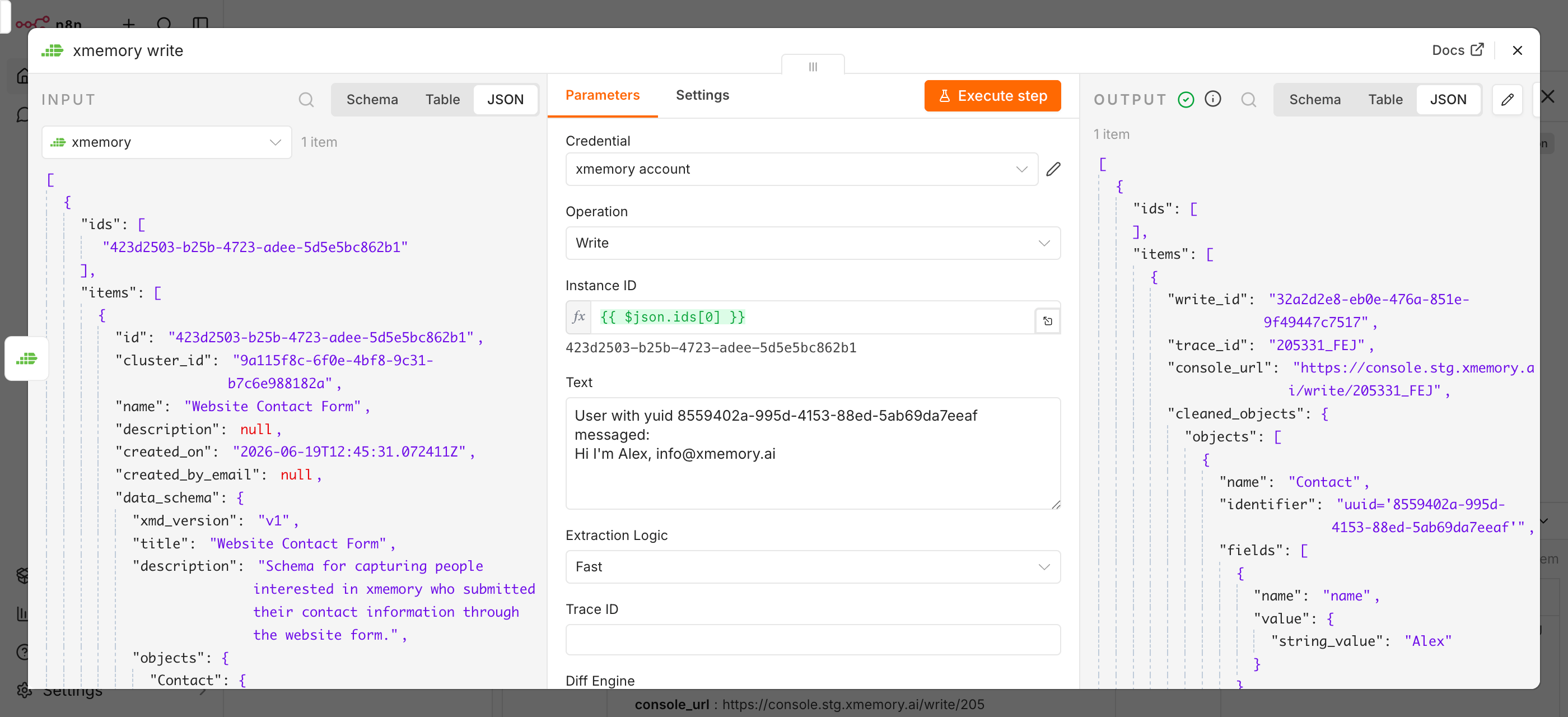Open Extraction Logic Fast dropdown
Viewport: 1568px width, 717px height.
tap(813, 567)
